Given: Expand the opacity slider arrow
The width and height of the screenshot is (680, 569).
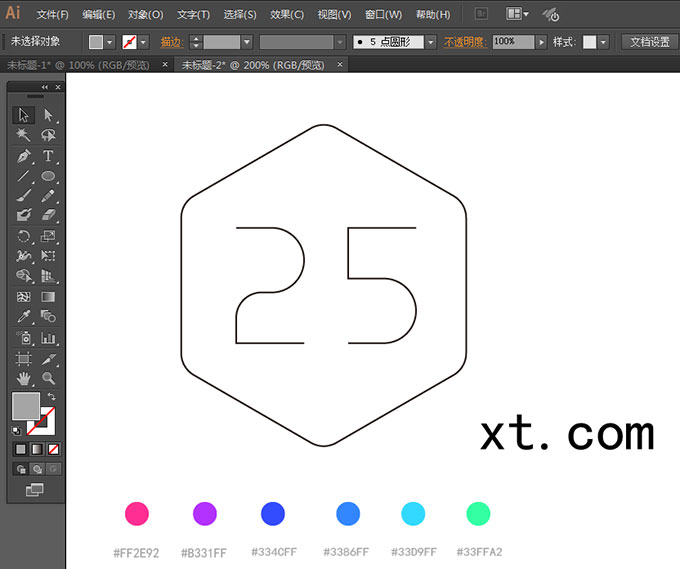Looking at the screenshot, I should click(x=541, y=42).
